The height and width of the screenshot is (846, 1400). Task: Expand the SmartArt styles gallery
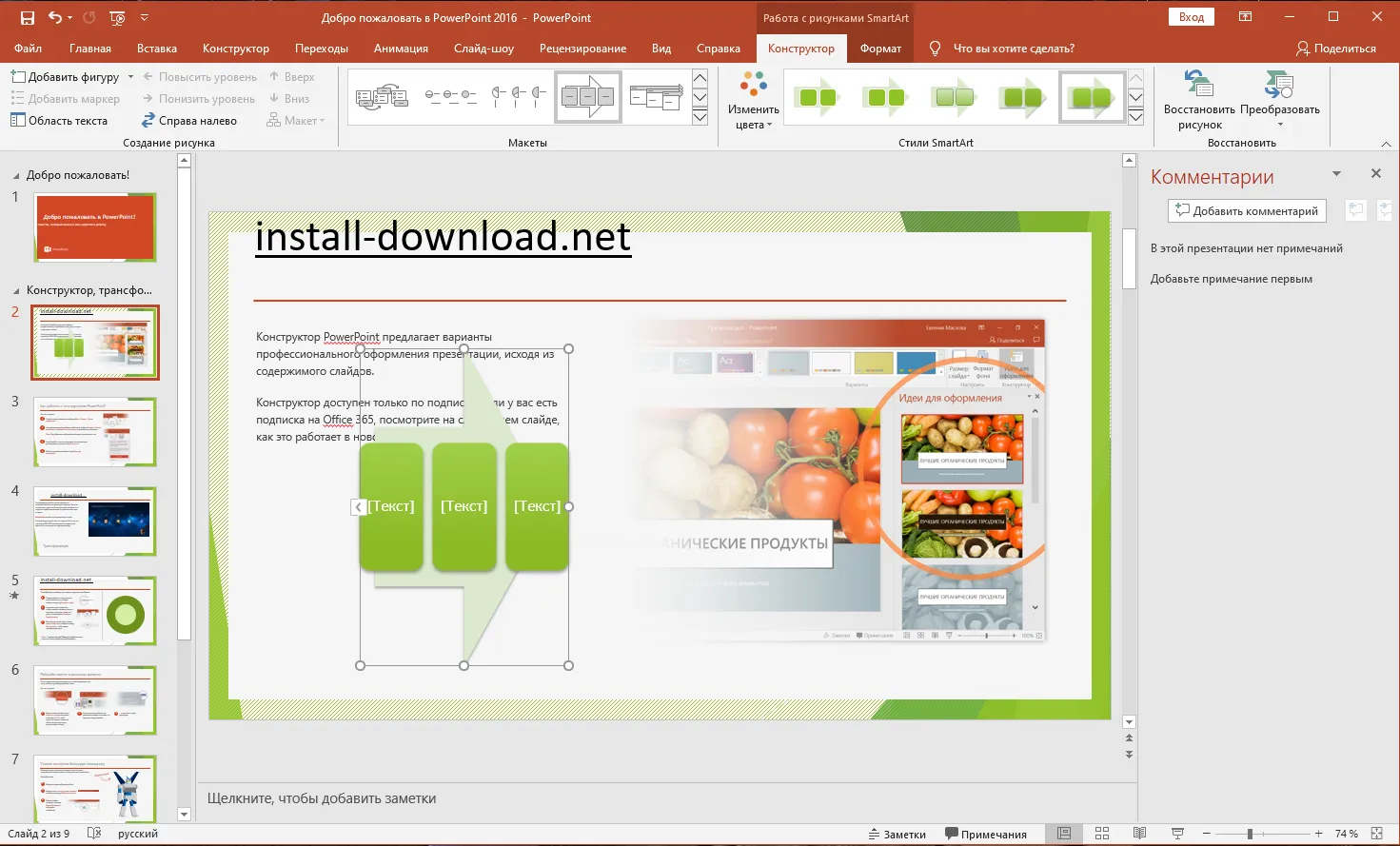click(x=1135, y=118)
